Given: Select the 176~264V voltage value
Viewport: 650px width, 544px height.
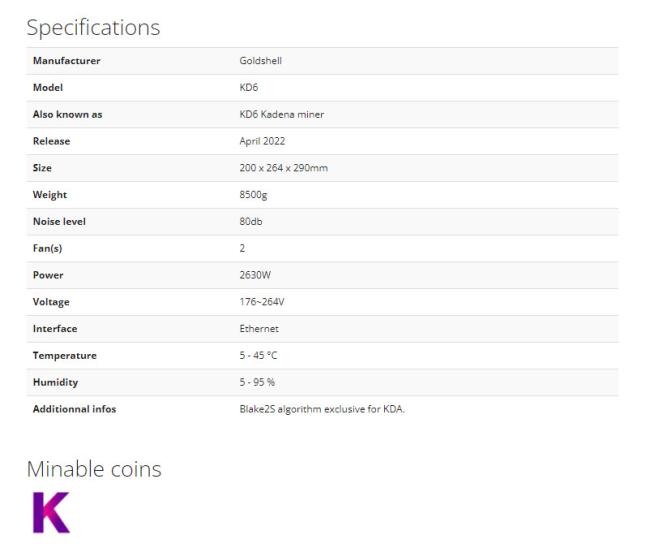Looking at the screenshot, I should 262,302.
